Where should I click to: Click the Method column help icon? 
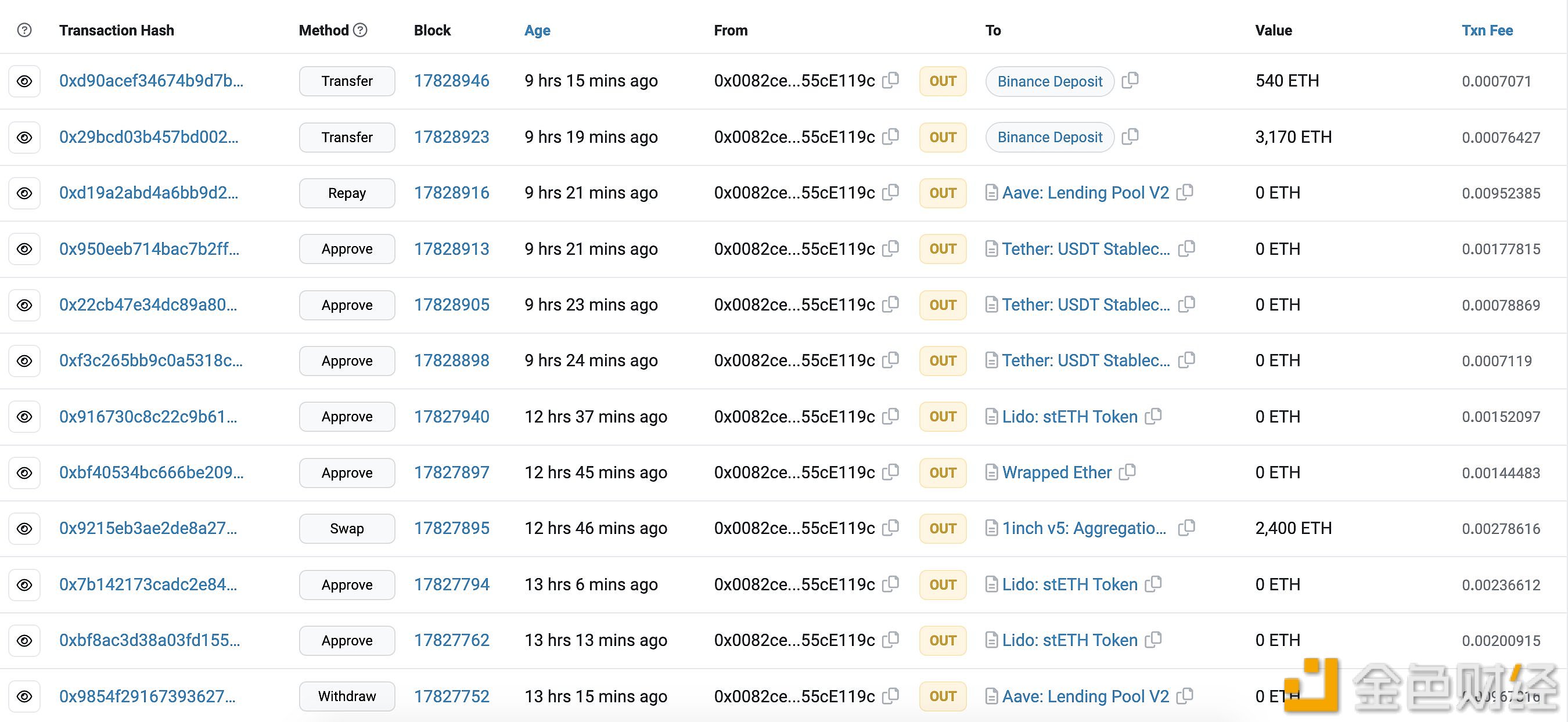(360, 30)
